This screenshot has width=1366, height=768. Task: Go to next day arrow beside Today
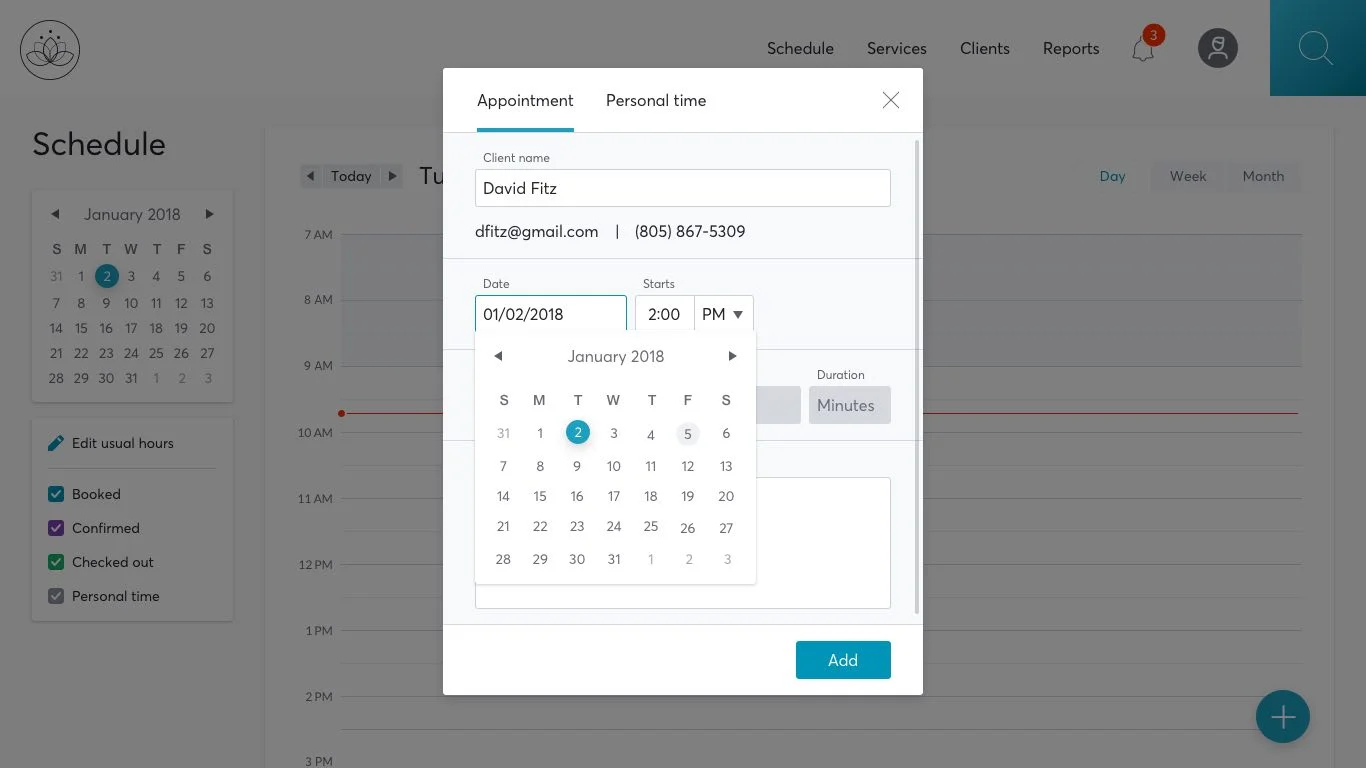click(393, 176)
